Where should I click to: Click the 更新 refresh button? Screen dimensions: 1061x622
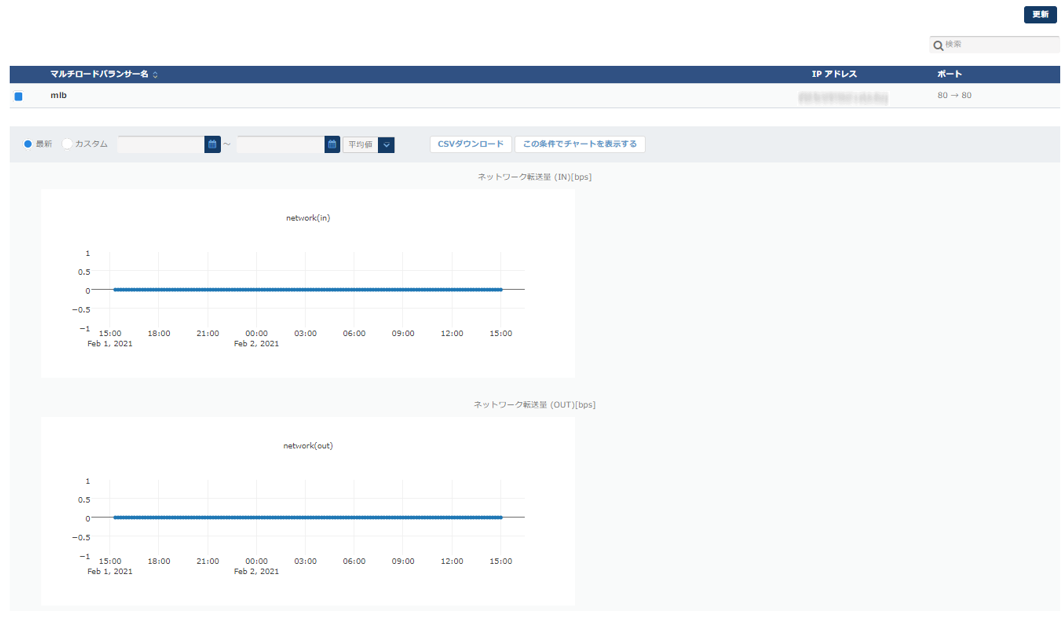[1040, 15]
